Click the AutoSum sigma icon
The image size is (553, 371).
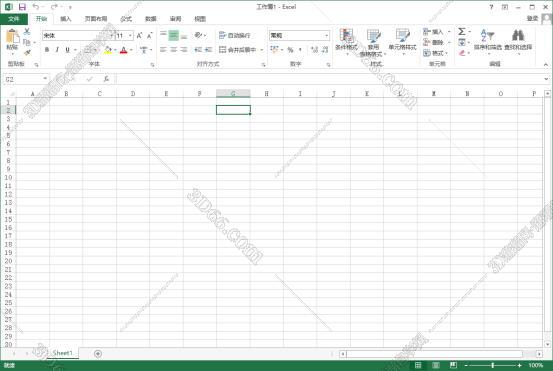coord(462,32)
